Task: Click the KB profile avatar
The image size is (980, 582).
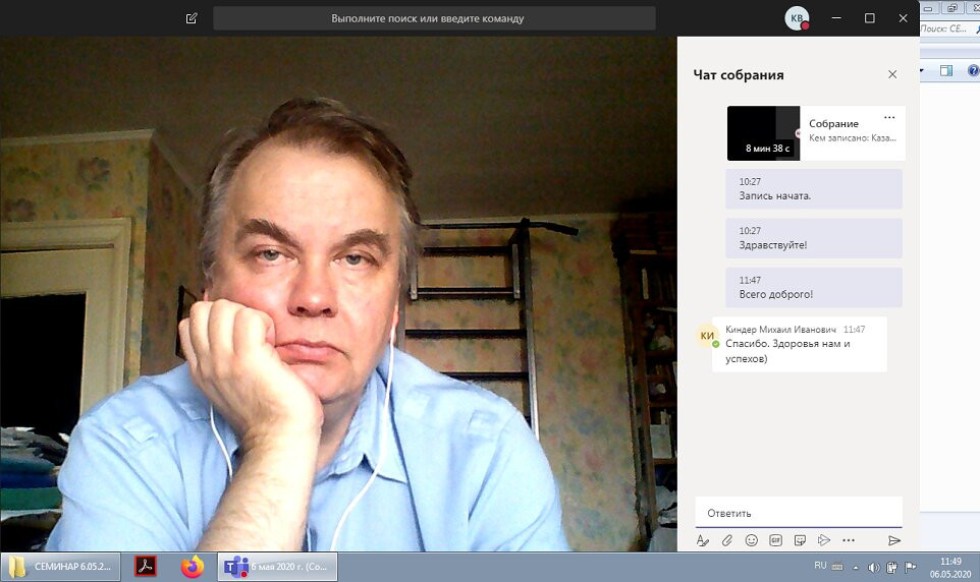Action: click(796, 18)
